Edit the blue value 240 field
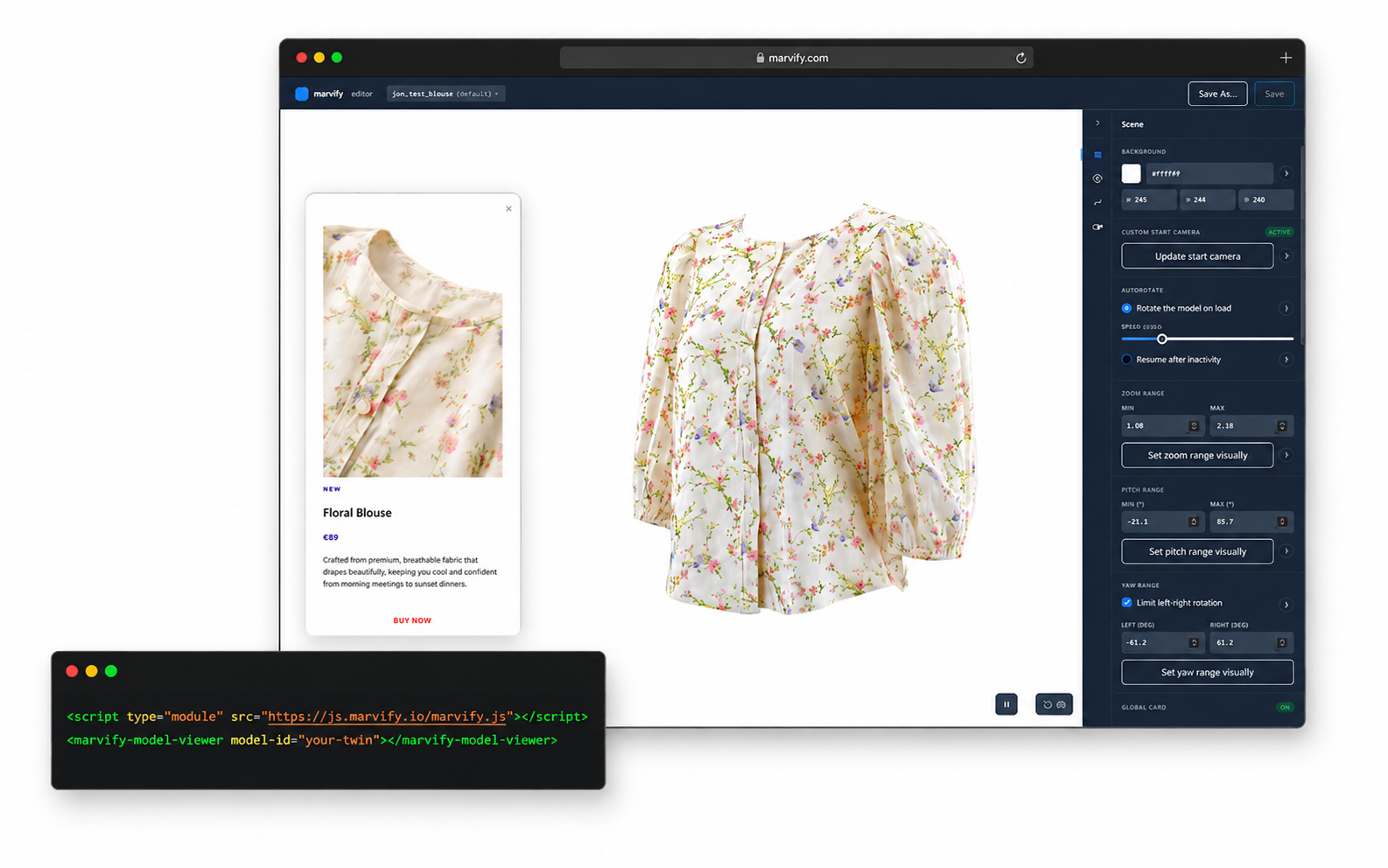1388x868 pixels. [x=1266, y=199]
